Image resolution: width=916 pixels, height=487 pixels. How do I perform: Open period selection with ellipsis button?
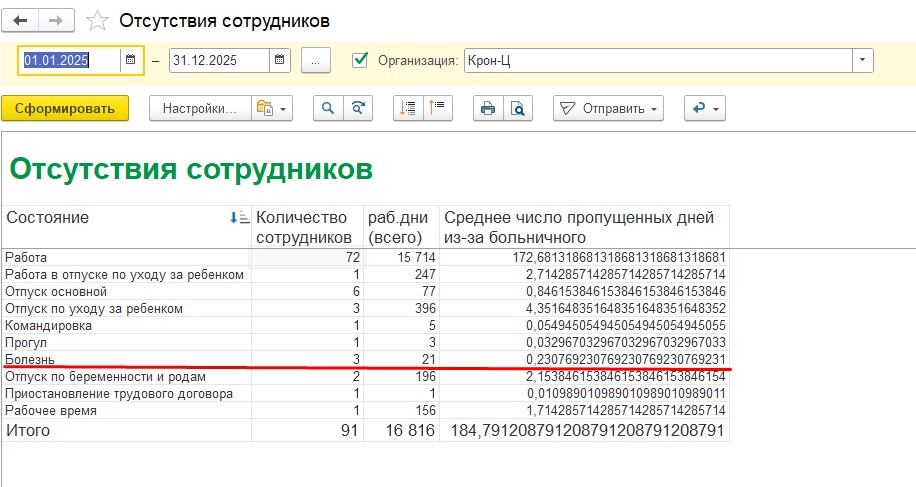(x=315, y=60)
